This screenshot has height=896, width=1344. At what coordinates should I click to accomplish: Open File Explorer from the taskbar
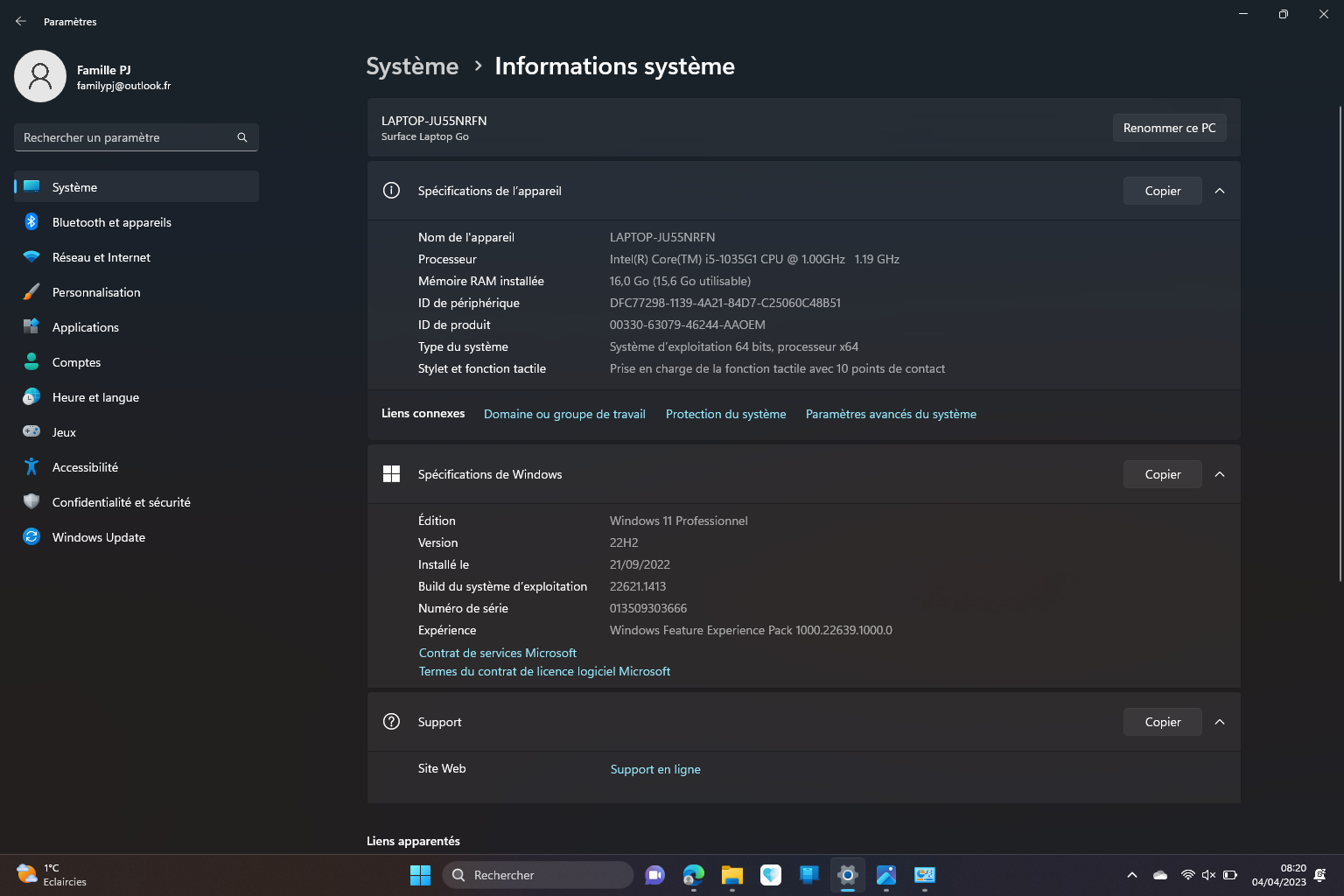coord(731,875)
